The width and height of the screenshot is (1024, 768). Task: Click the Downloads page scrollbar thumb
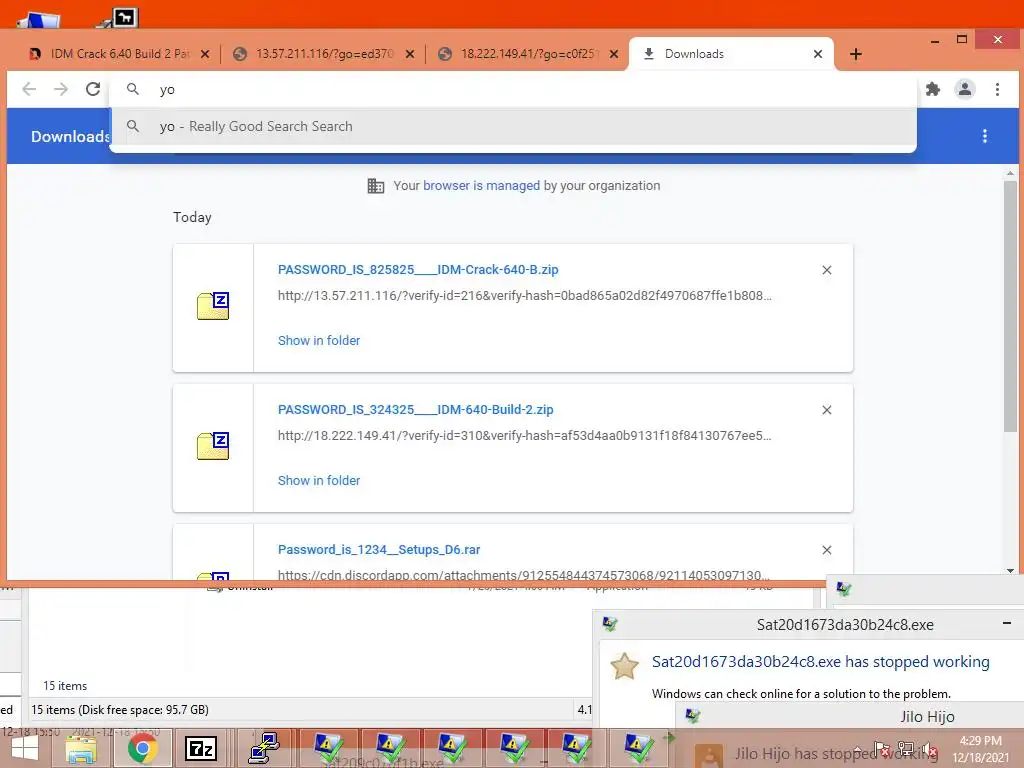[x=1010, y=306]
